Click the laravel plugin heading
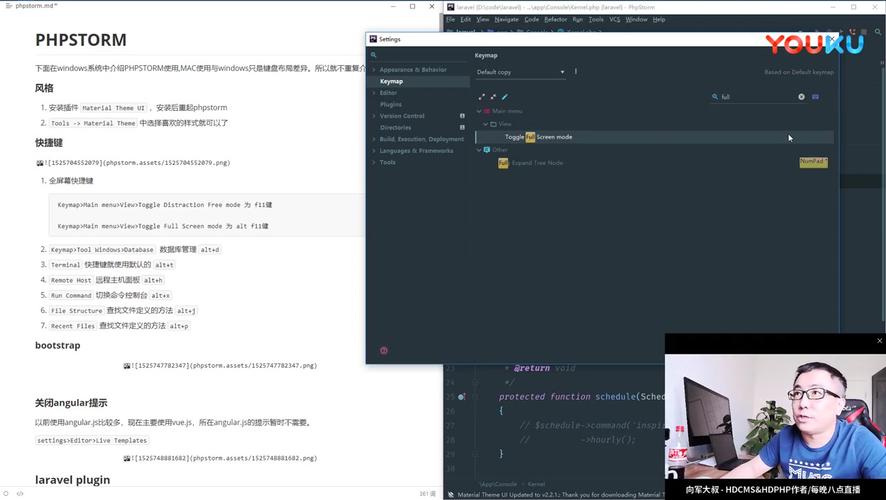The height and width of the screenshot is (500, 886). click(72, 480)
